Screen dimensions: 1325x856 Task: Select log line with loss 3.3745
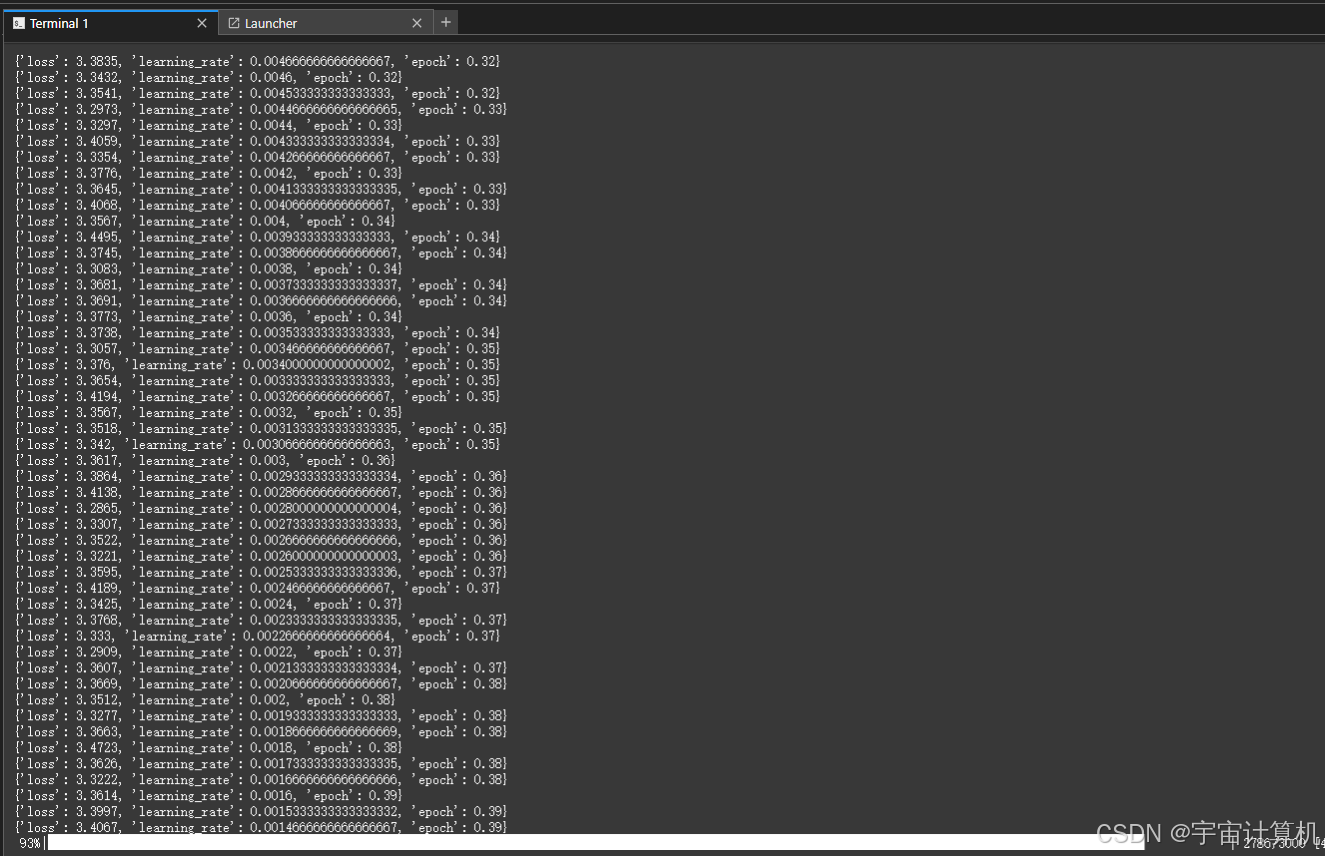[262, 253]
